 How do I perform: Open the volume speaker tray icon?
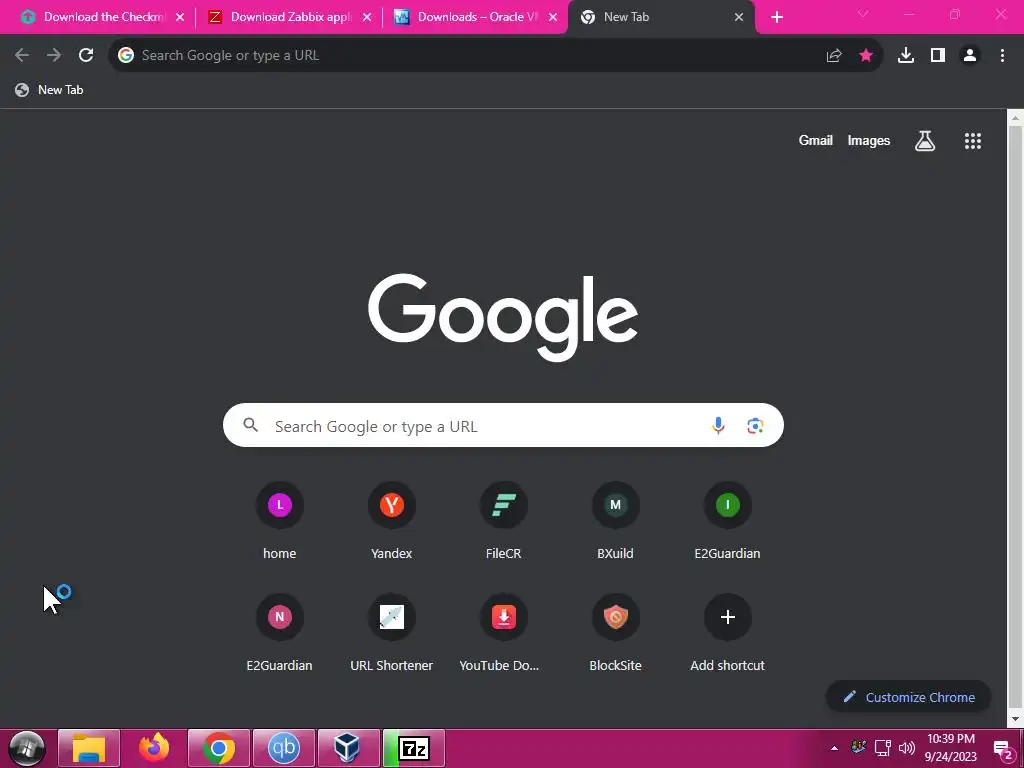[x=906, y=748]
